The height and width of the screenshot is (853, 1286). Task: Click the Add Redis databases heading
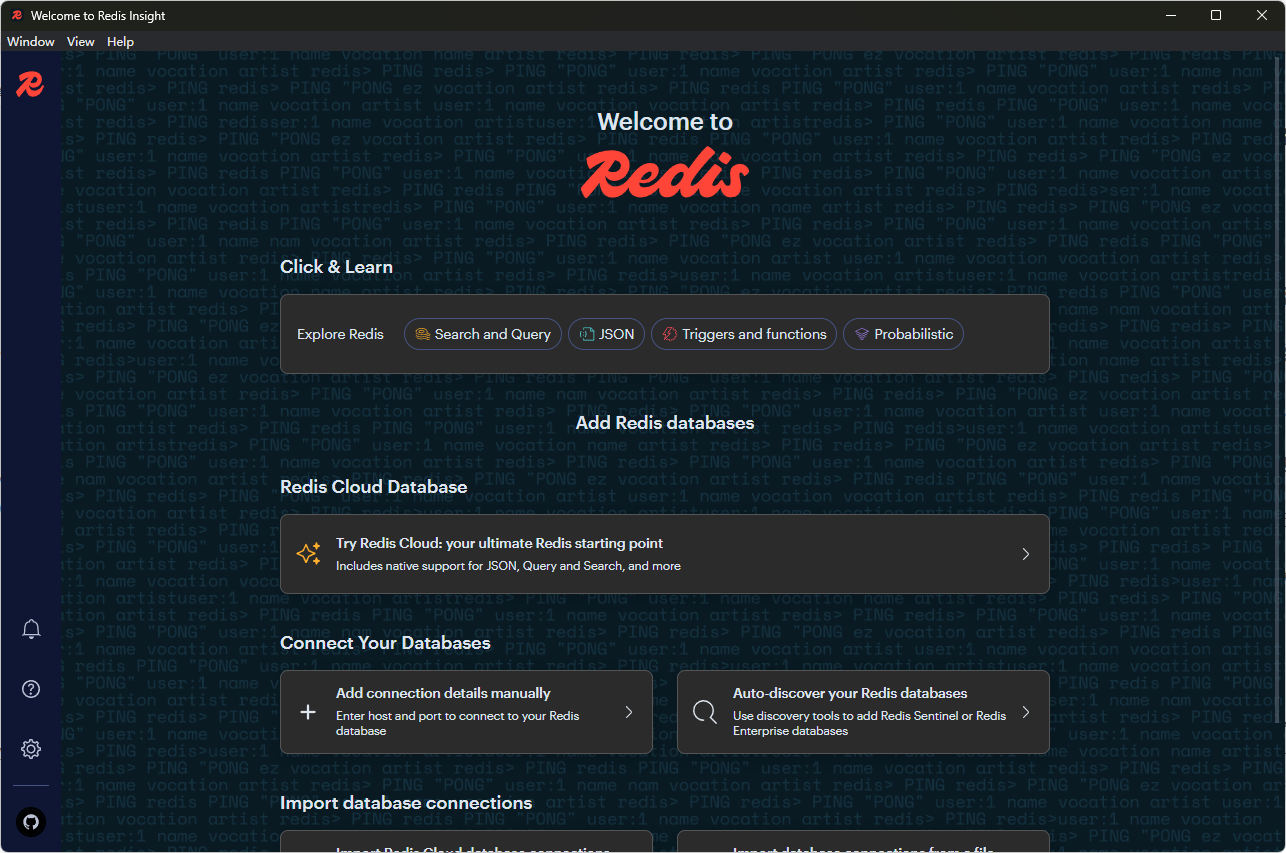665,423
